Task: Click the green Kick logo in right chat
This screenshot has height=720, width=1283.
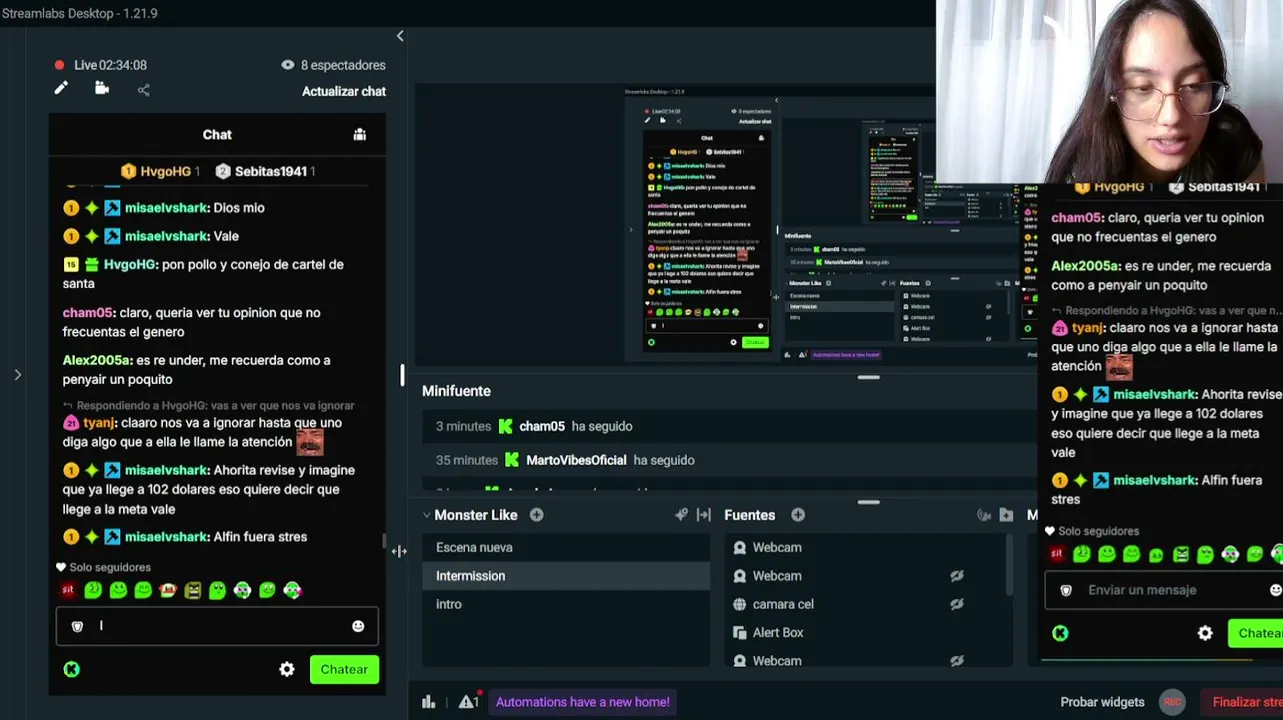Action: (x=1060, y=633)
